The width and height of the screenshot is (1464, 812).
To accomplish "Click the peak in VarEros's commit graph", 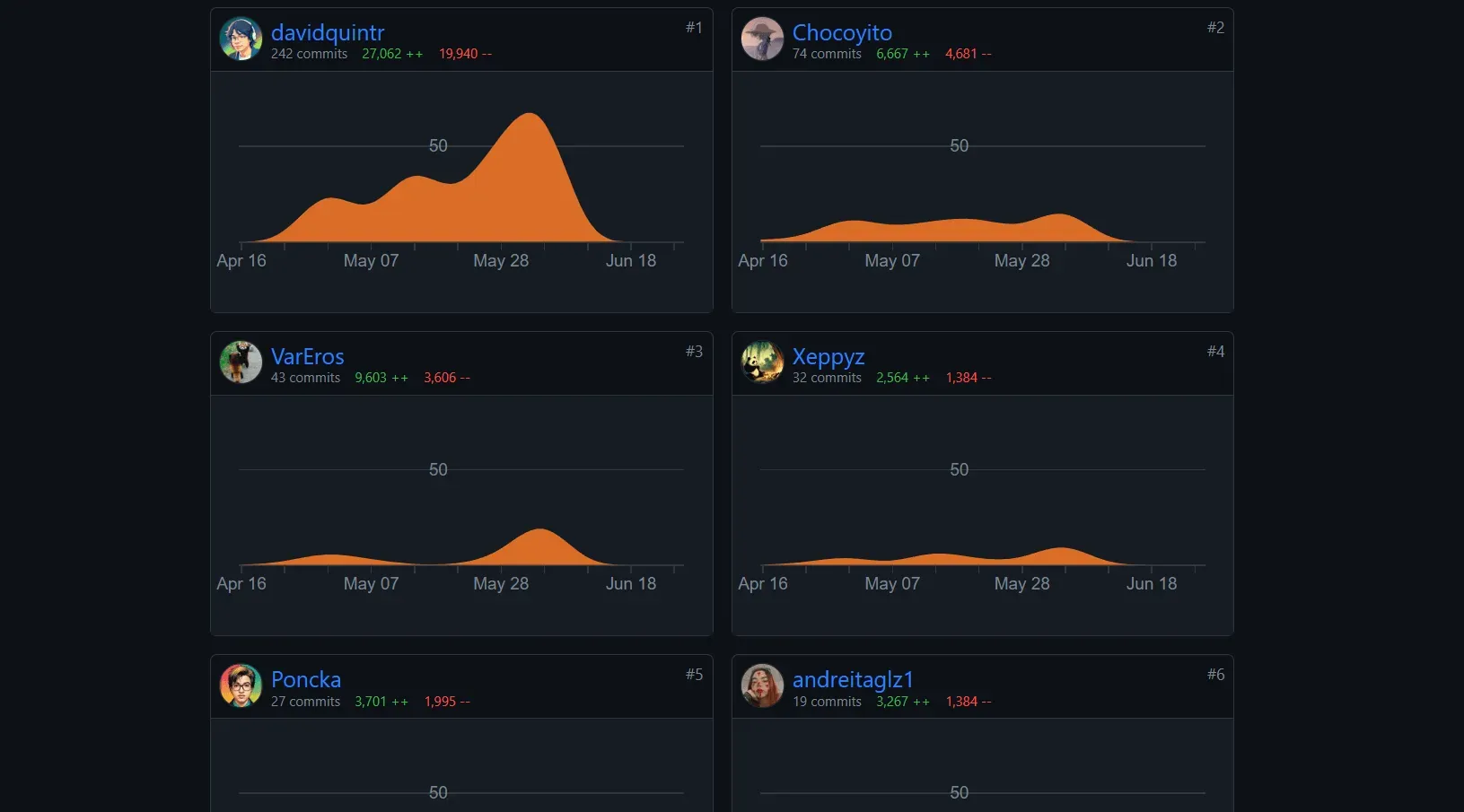I will 539,530.
